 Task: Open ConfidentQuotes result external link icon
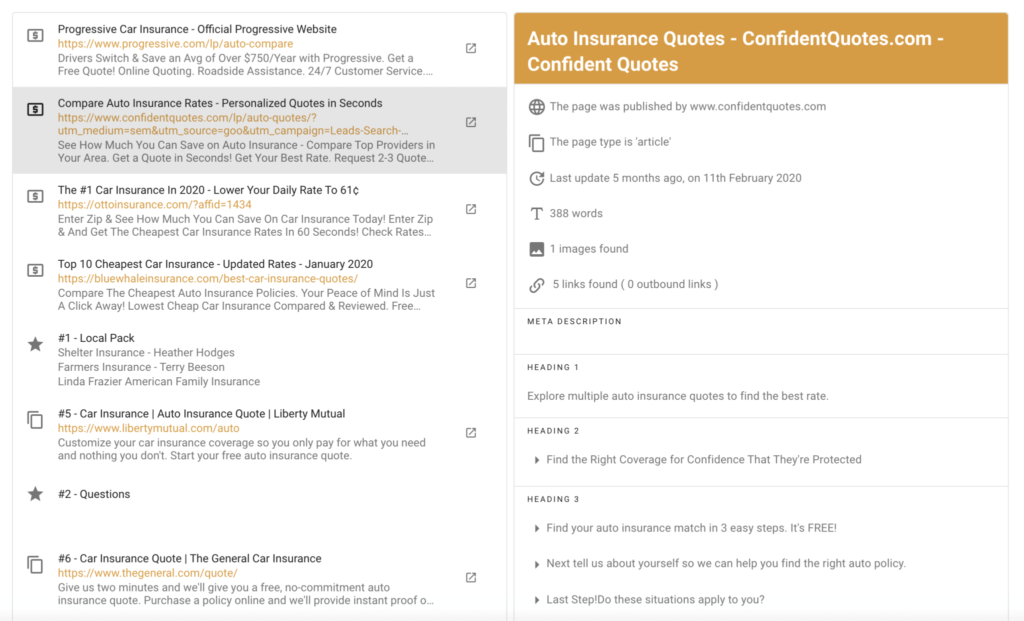[471, 122]
